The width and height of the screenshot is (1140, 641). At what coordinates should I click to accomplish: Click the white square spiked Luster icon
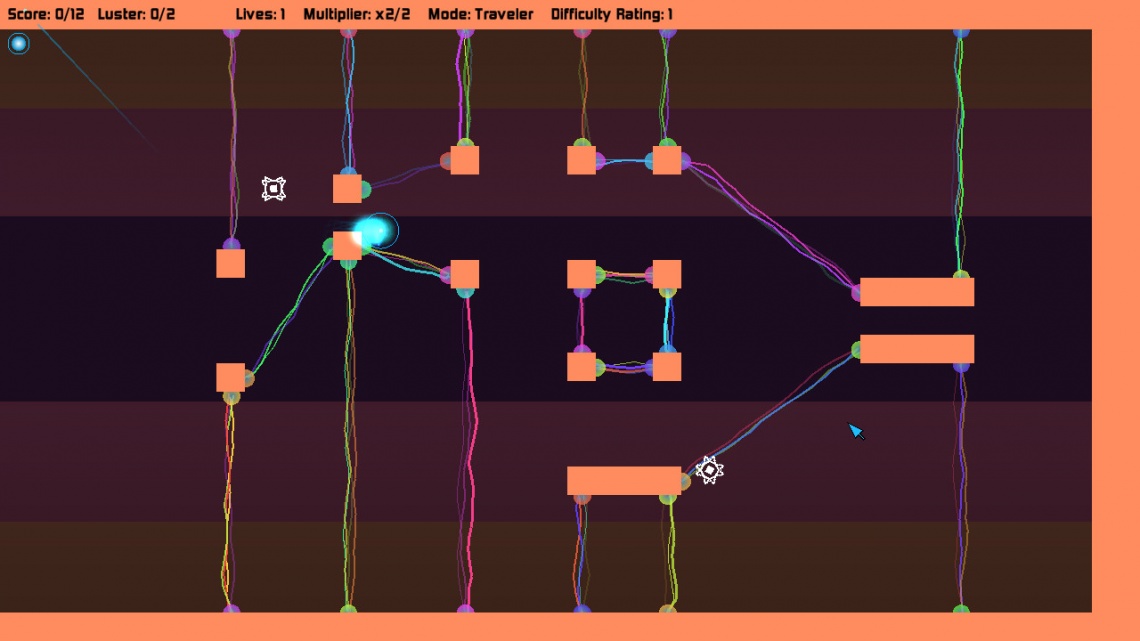tap(273, 189)
